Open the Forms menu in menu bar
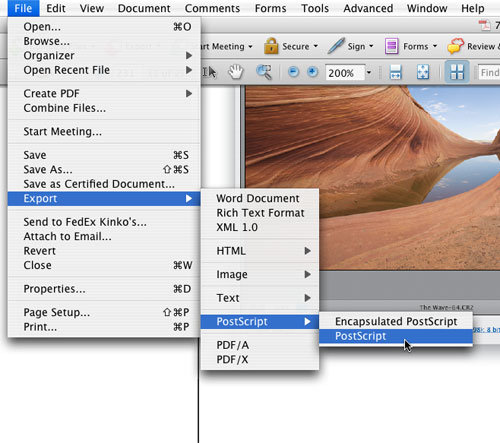Viewport: 500px width, 443px height. coord(270,8)
